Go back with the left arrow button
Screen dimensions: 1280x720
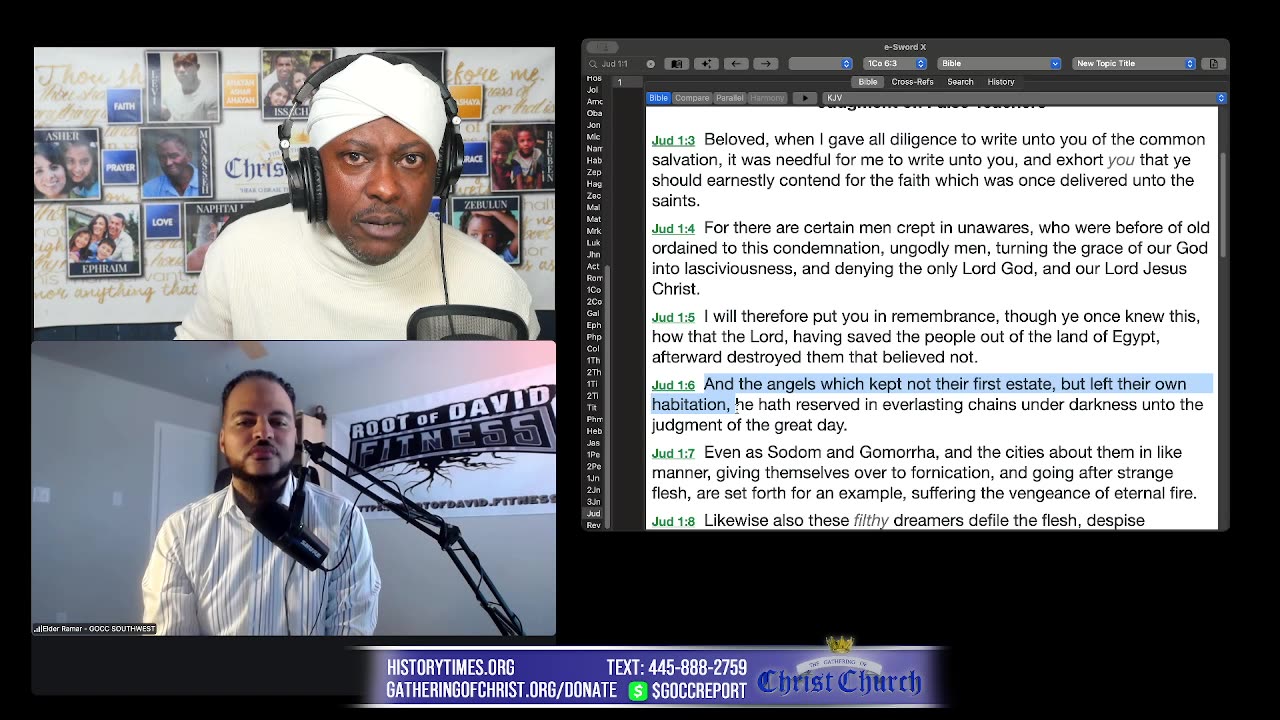pyautogui.click(x=736, y=64)
